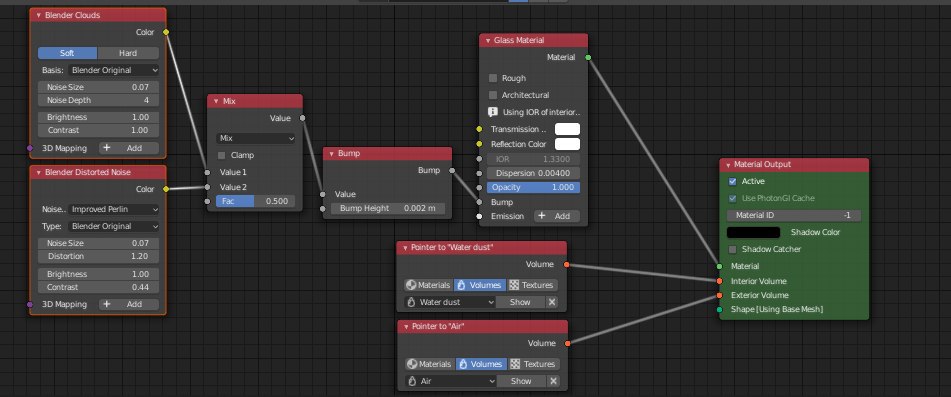Enable the Shadow Catcher checkbox
The width and height of the screenshot is (951, 397).
(733, 249)
